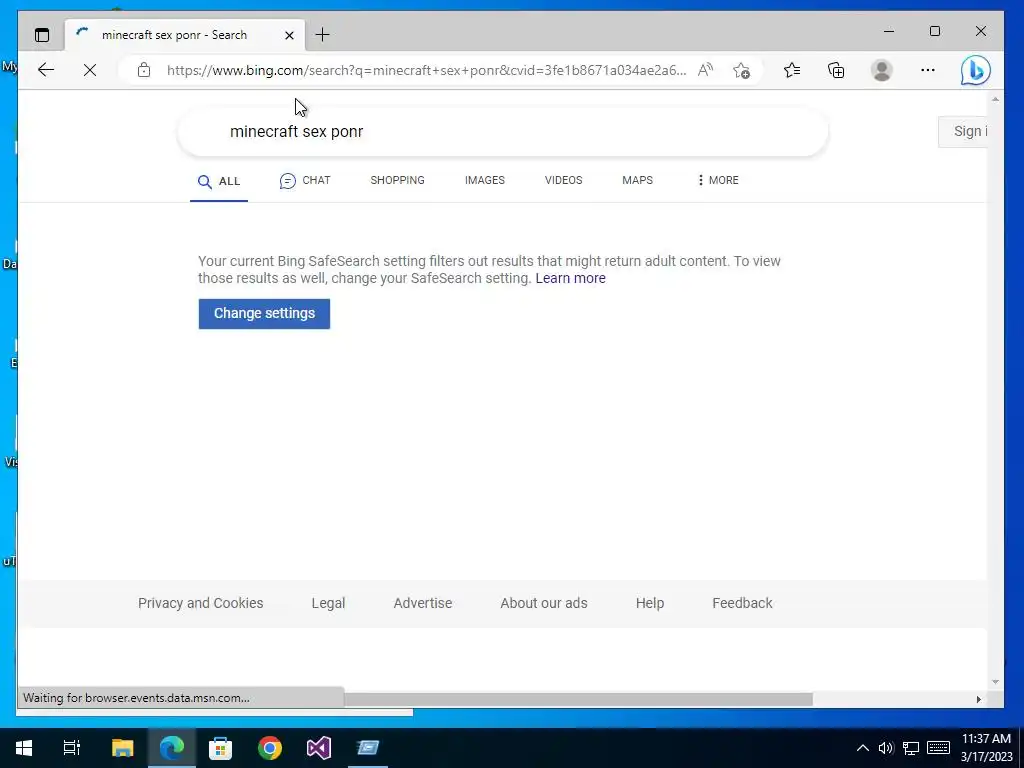1024x768 pixels.
Task: Maximize the Edge browser window
Action: click(935, 31)
